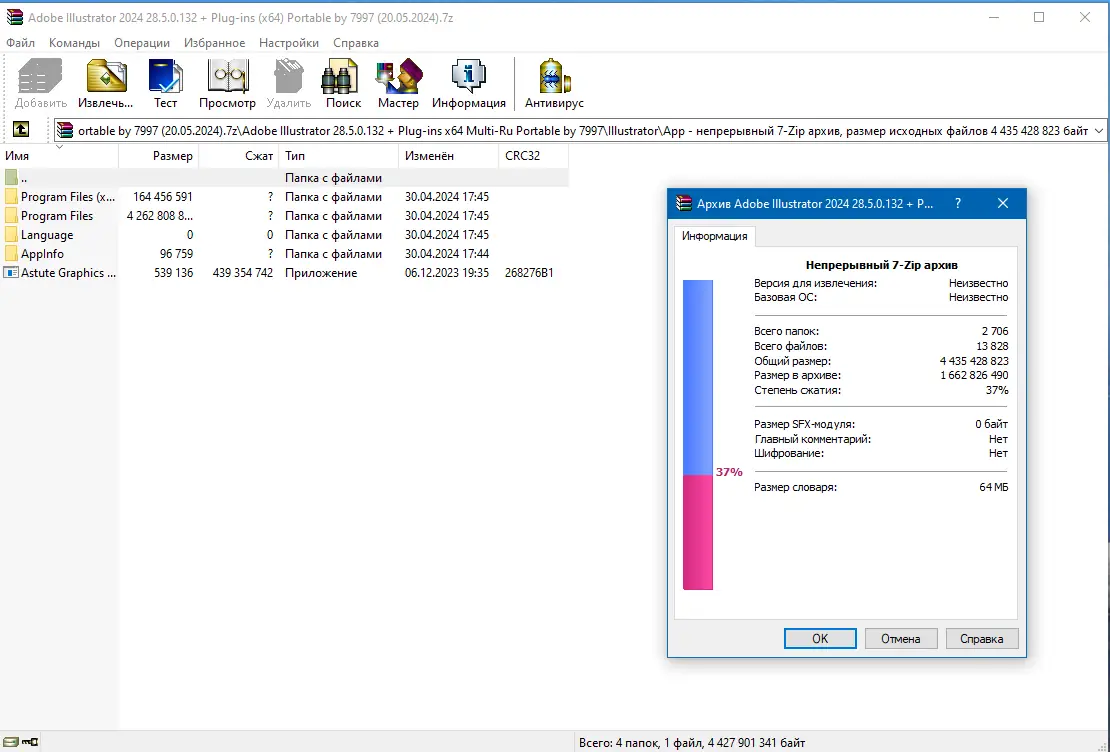Image resolution: width=1110 pixels, height=752 pixels.
Task: Click the date 06.12.2023 19:35
Action: point(447,273)
